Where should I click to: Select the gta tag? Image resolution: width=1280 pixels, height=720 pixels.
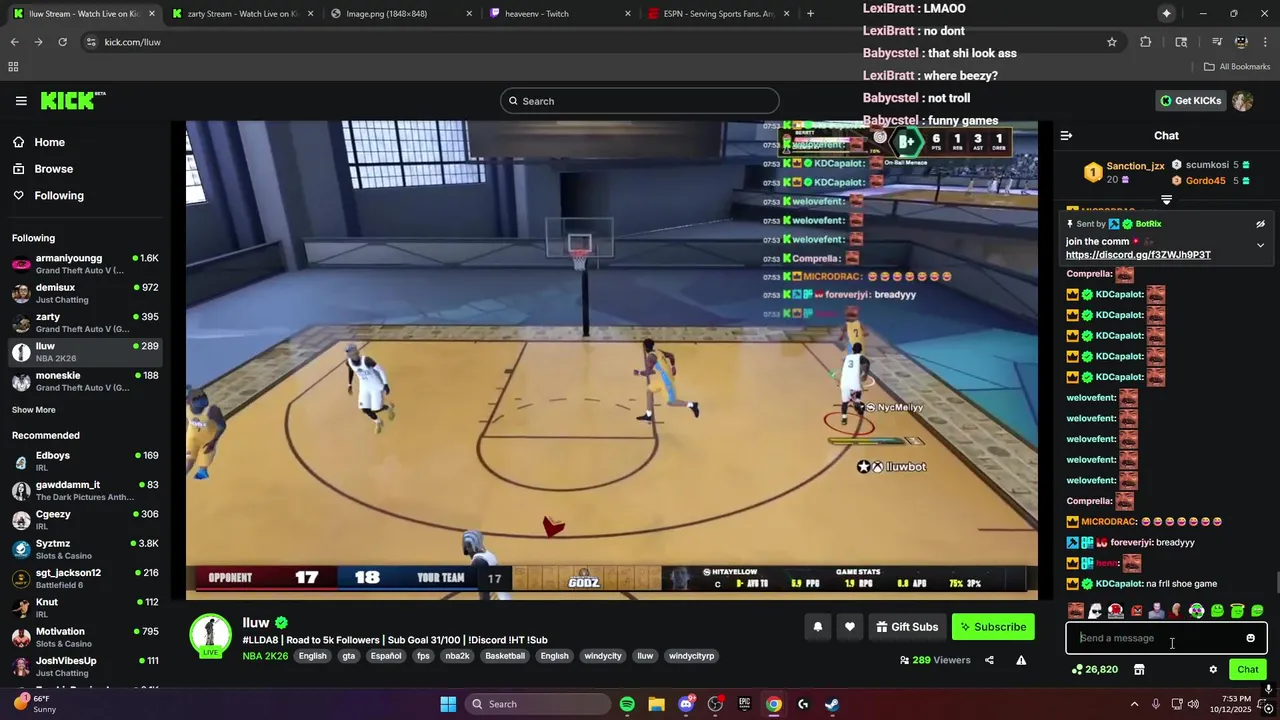349,656
